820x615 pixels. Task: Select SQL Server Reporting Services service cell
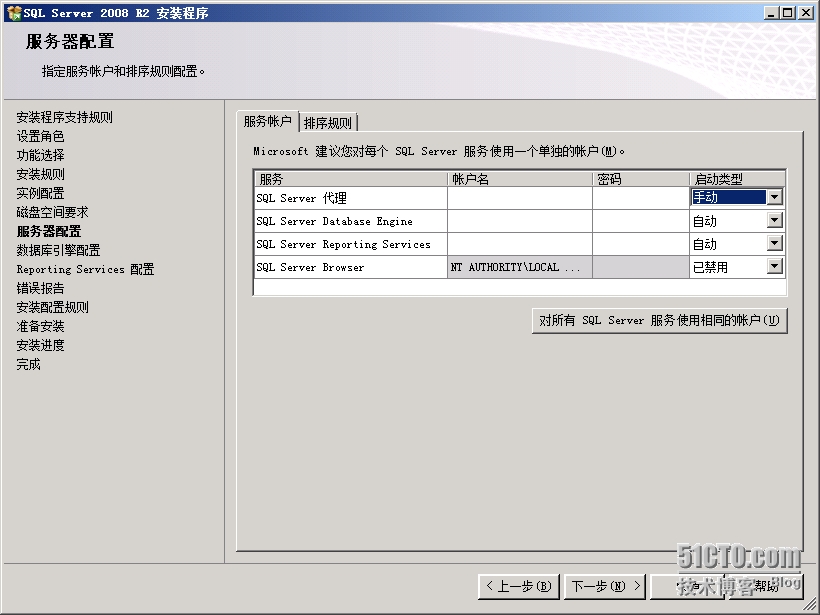(350, 244)
